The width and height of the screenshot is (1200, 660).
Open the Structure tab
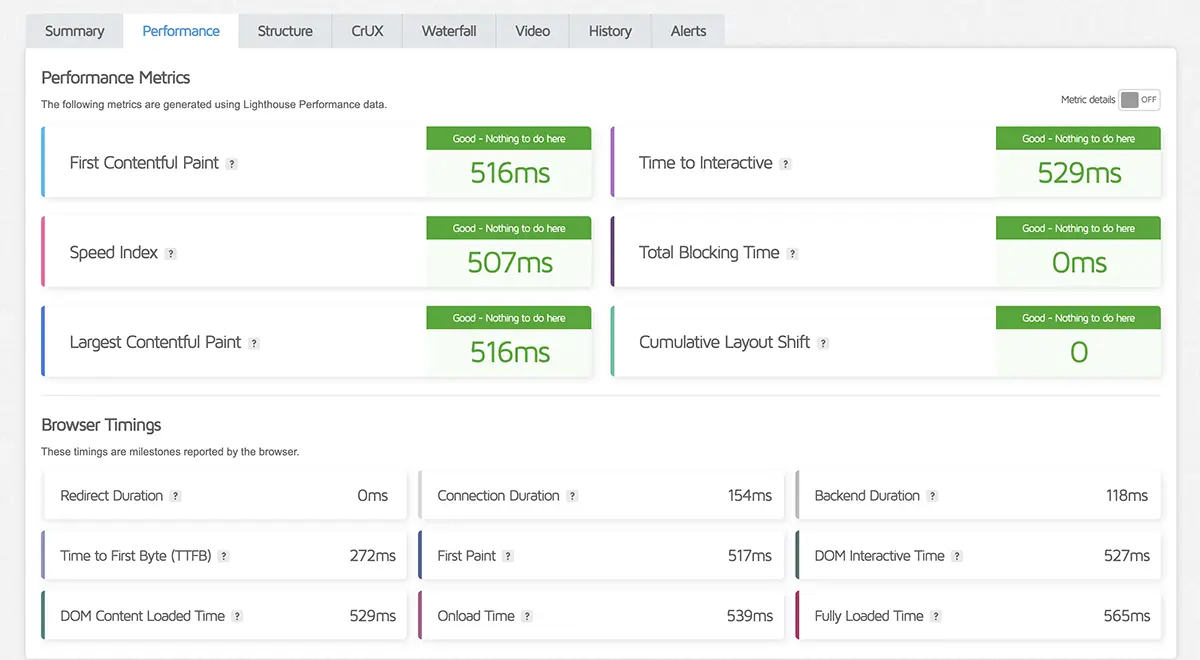(285, 31)
